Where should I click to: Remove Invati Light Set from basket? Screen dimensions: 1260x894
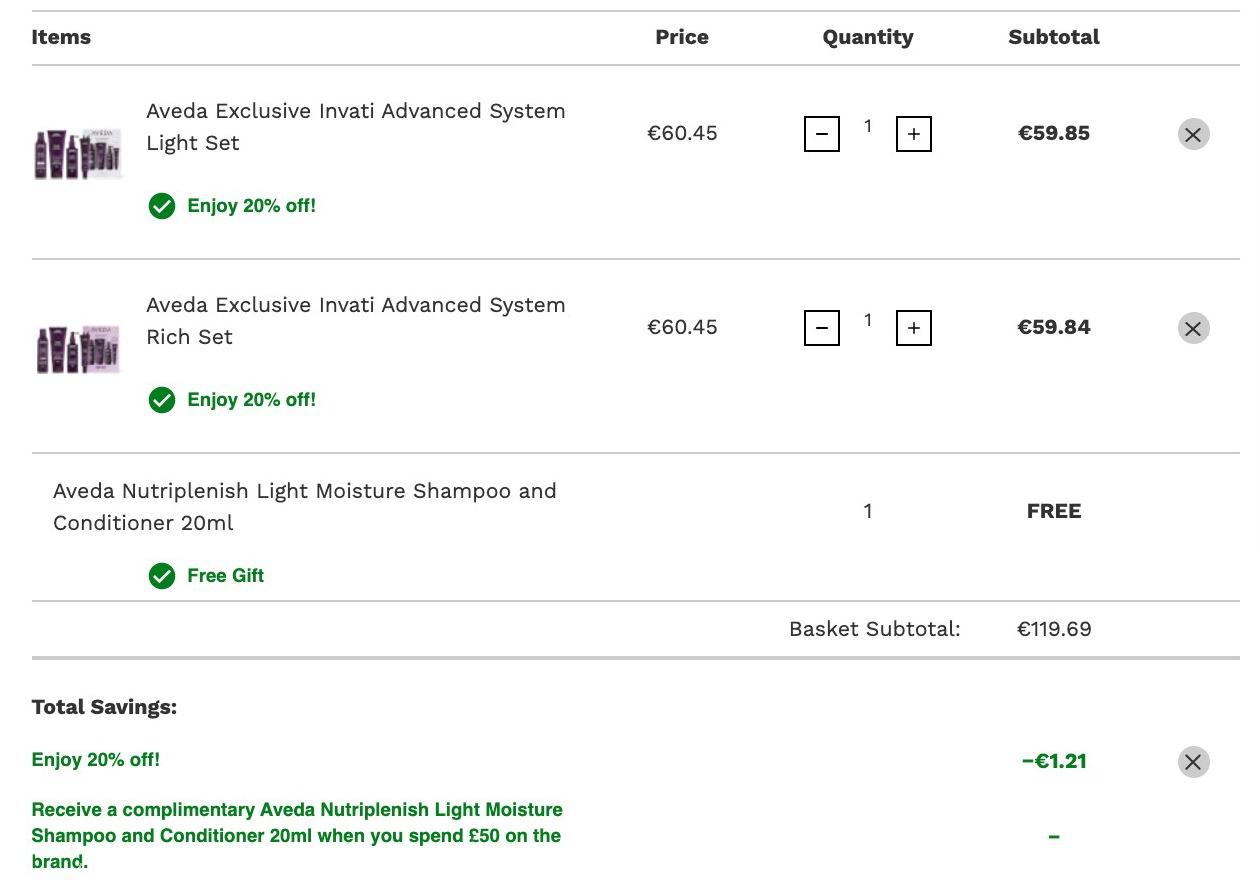click(1193, 134)
